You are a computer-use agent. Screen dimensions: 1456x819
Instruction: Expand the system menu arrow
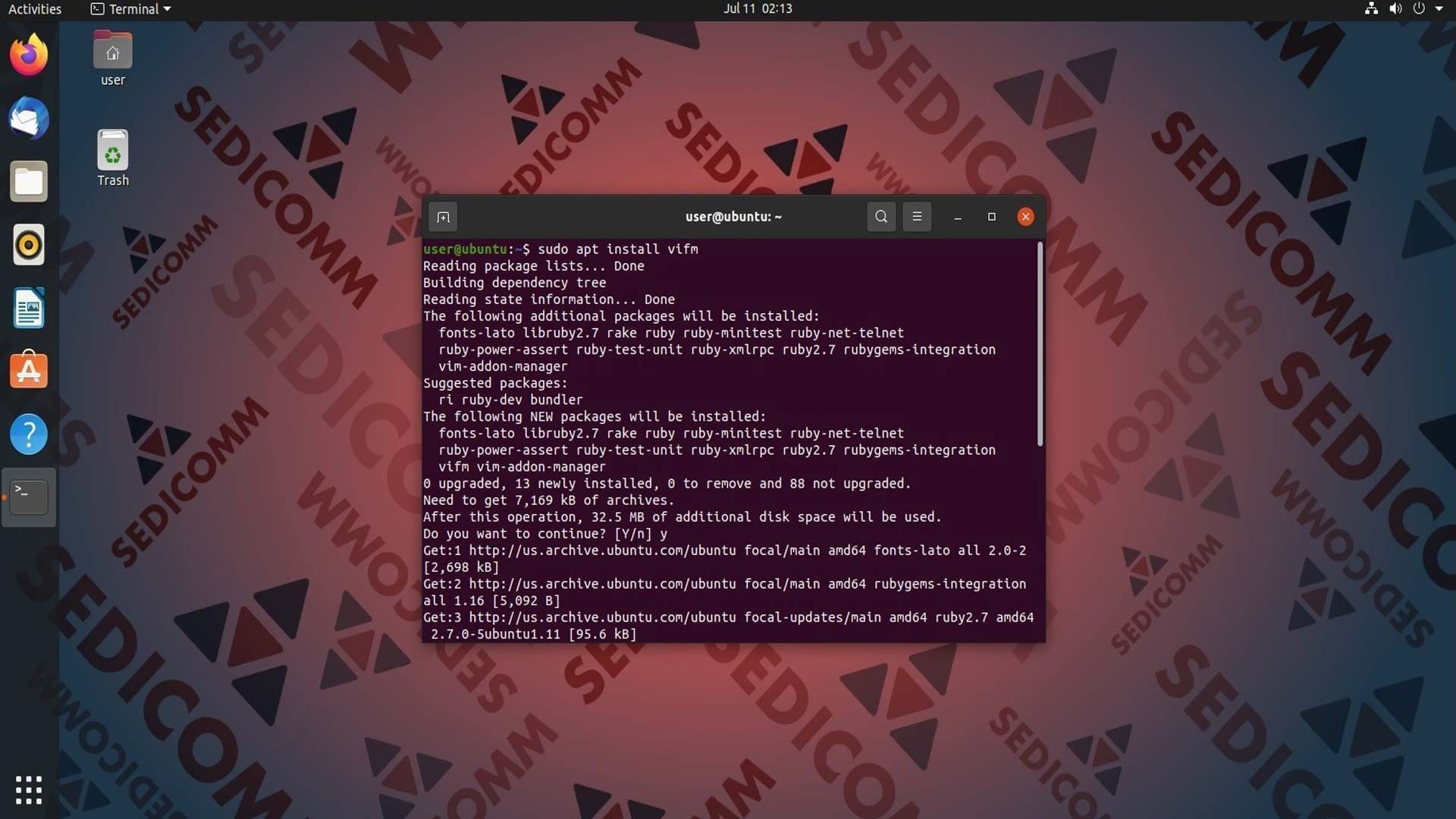click(x=1439, y=9)
